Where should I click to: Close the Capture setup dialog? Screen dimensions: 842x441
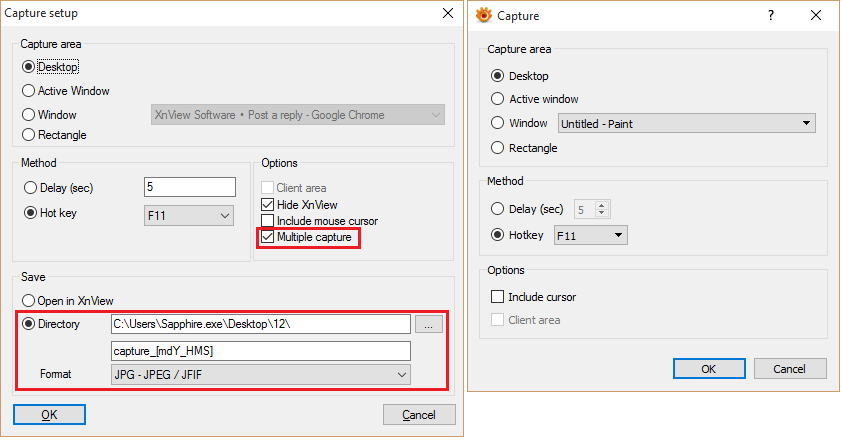tap(447, 14)
